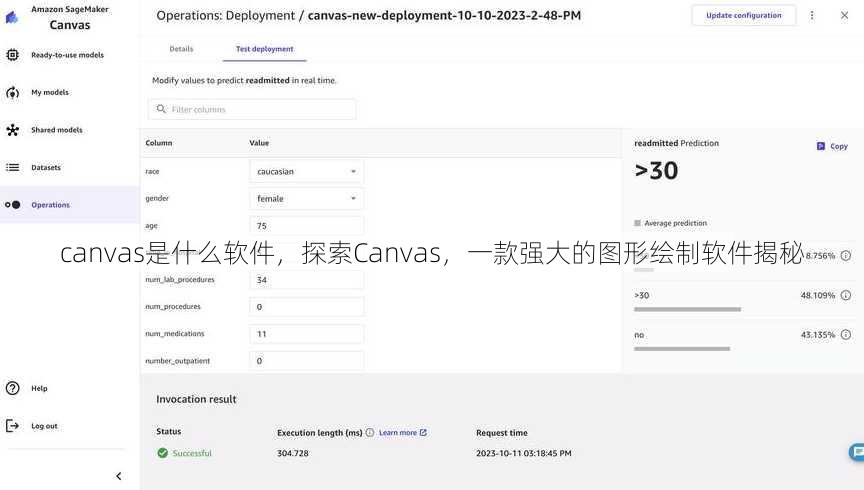Click info icon beside 43.135%

pyautogui.click(x=846, y=335)
